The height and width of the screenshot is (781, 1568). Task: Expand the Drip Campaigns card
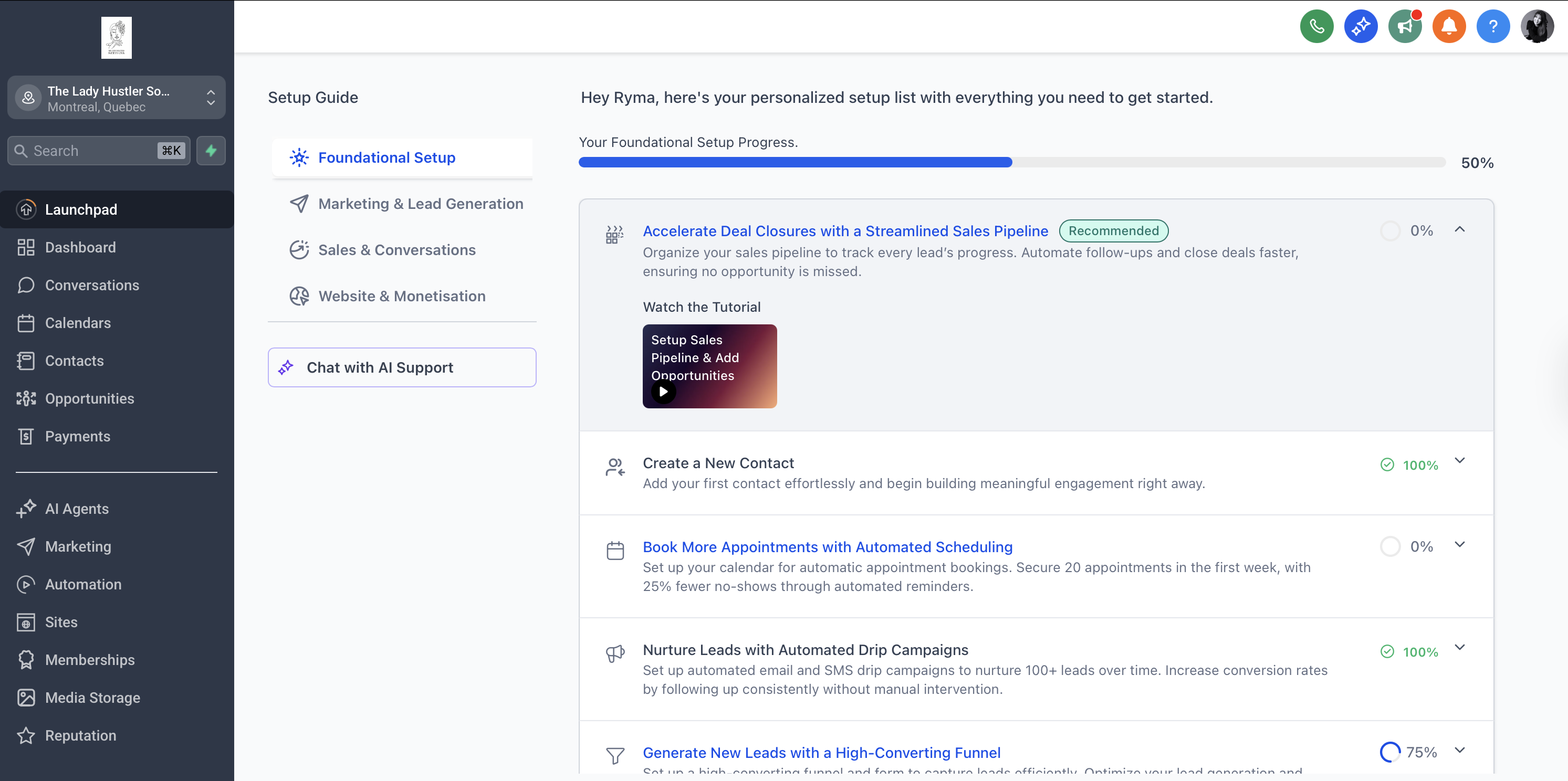[1460, 647]
